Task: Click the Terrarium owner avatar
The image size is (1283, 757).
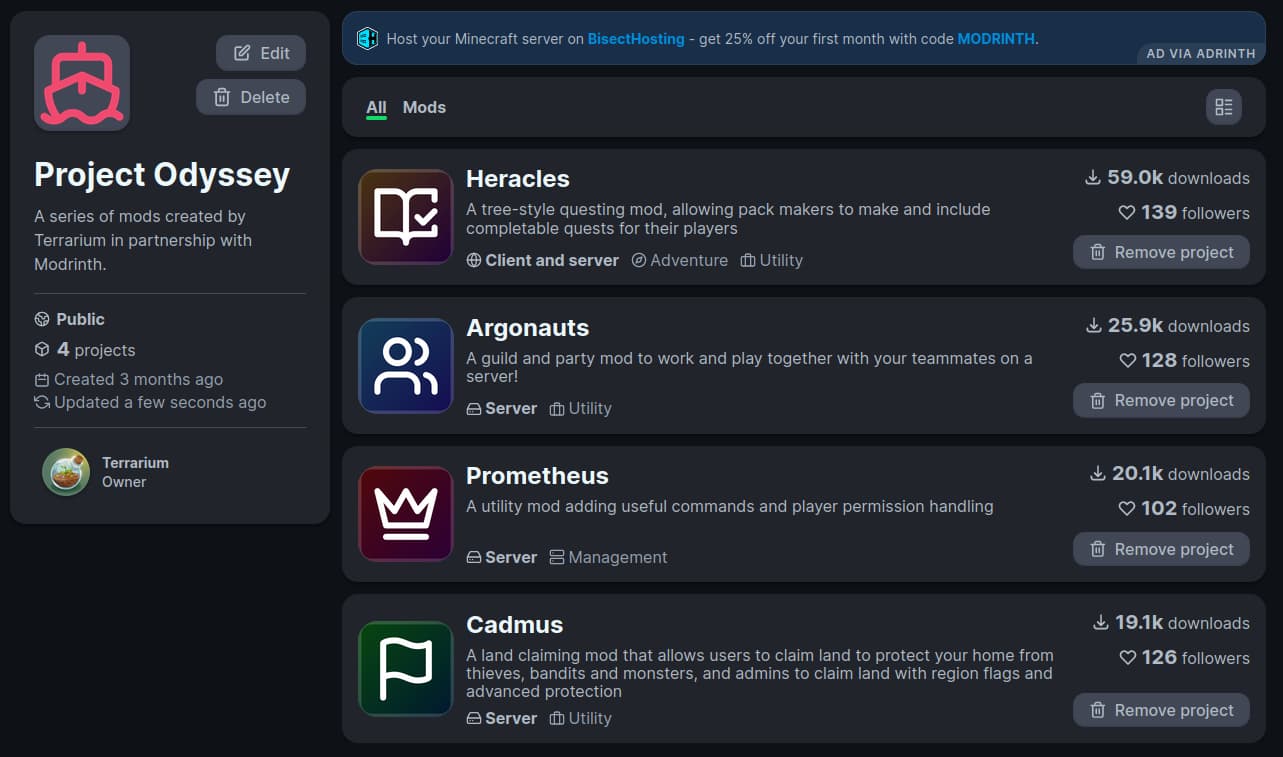Action: pos(65,471)
